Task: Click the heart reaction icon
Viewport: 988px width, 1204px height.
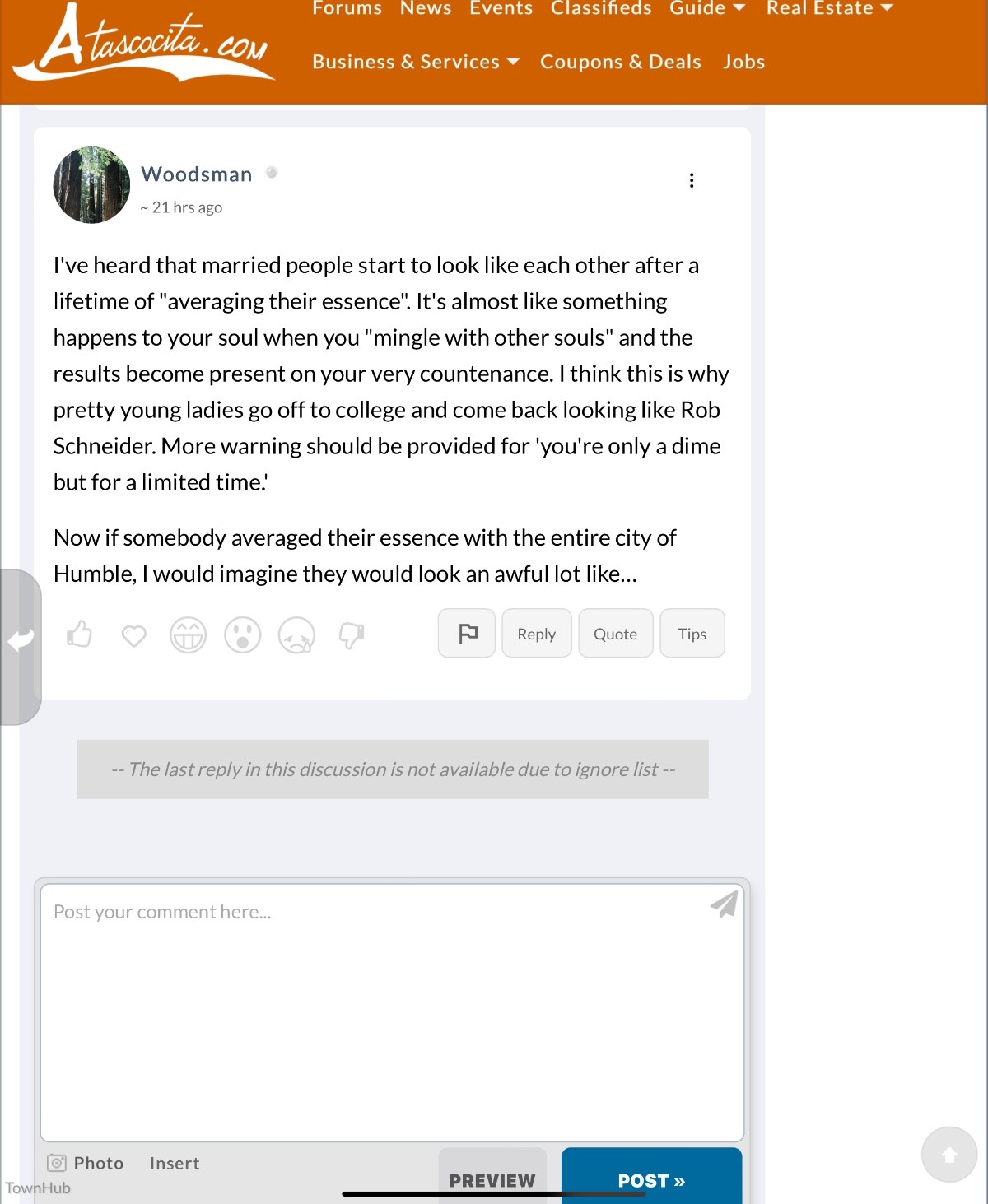Action: pos(133,635)
